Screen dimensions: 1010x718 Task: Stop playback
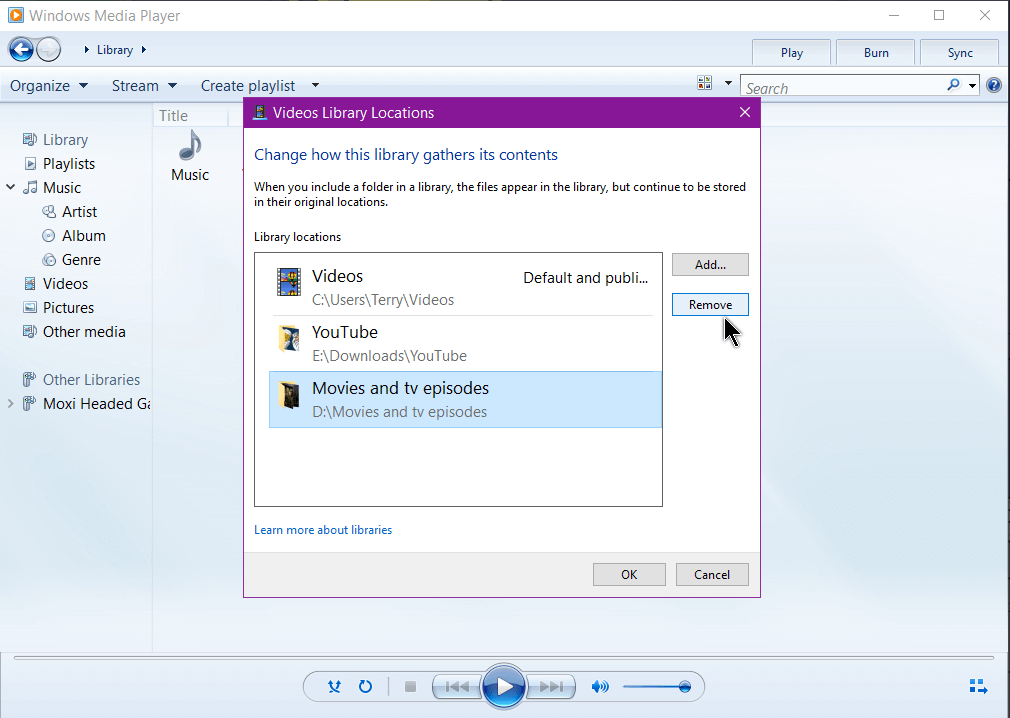[410, 686]
